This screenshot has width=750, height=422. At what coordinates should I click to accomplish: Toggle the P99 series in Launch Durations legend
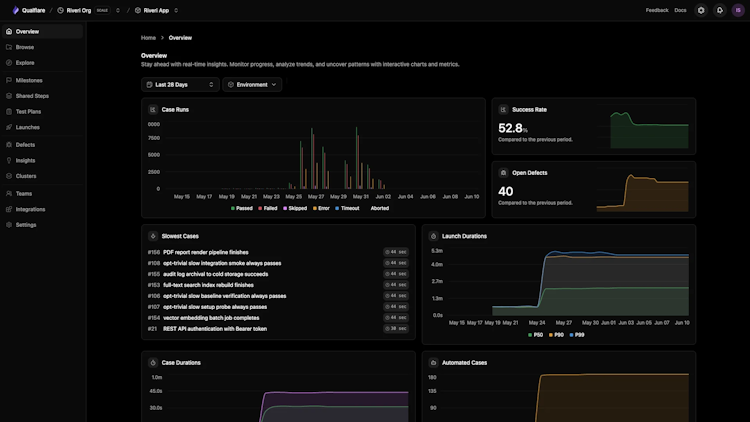pyautogui.click(x=577, y=335)
